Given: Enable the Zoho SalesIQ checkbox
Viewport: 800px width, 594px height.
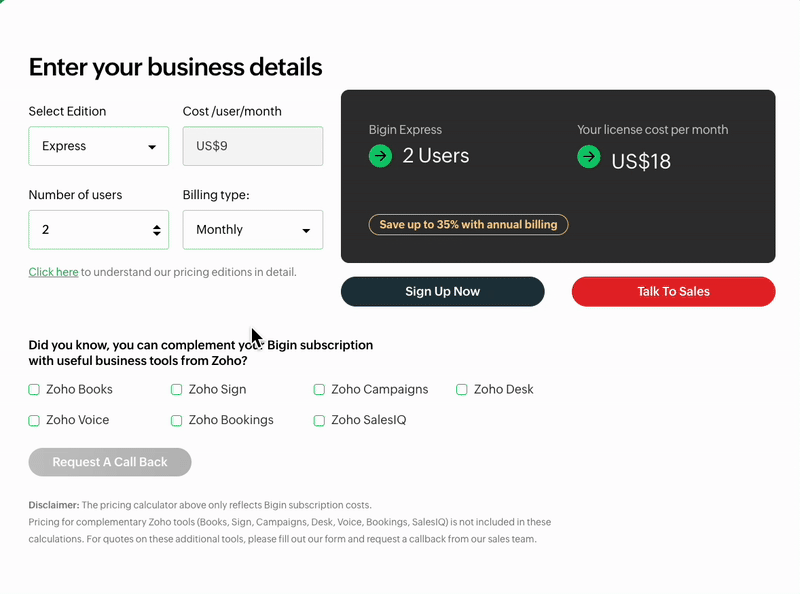Looking at the screenshot, I should (x=320, y=421).
